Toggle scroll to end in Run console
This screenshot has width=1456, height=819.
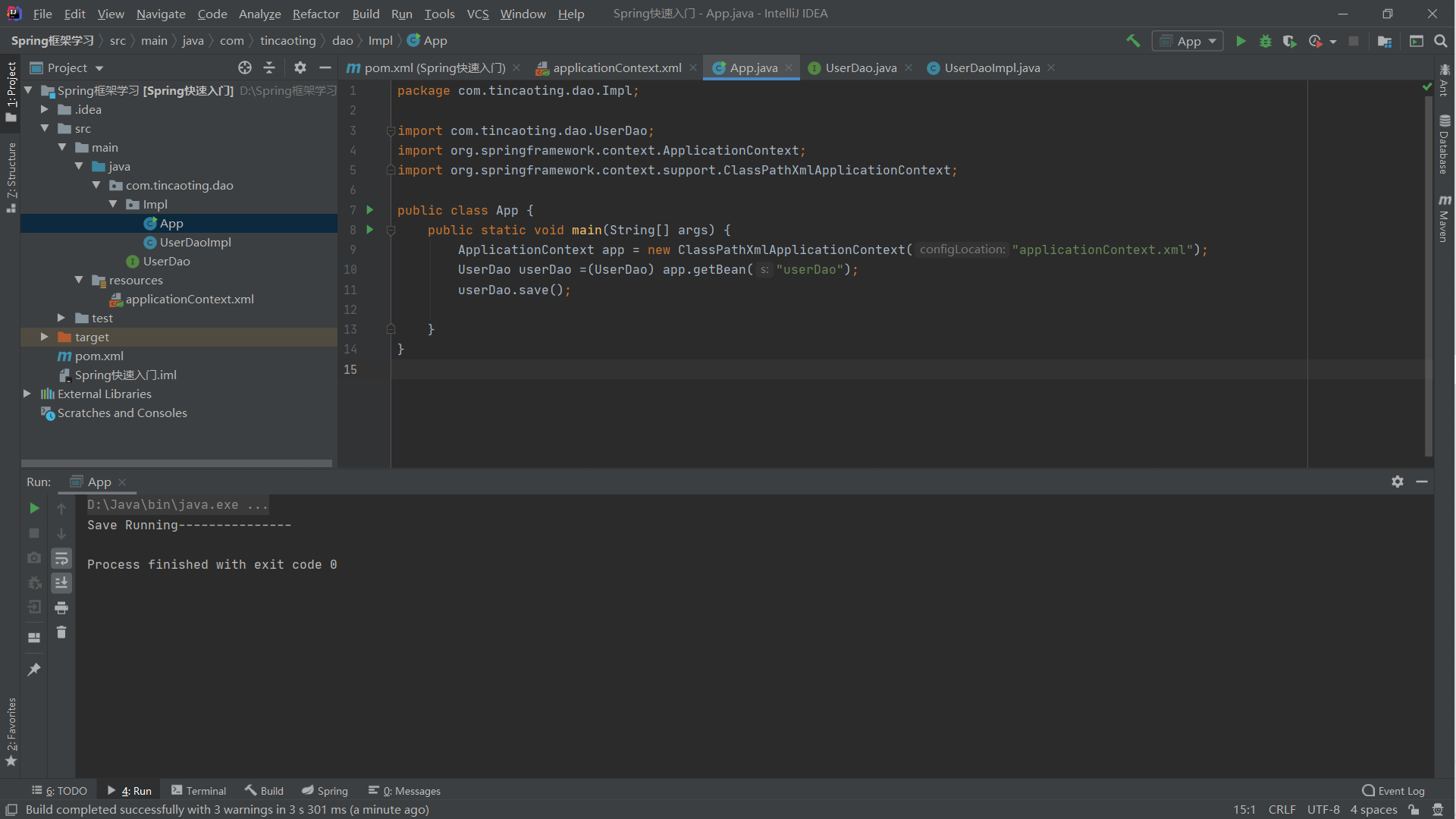[x=61, y=582]
